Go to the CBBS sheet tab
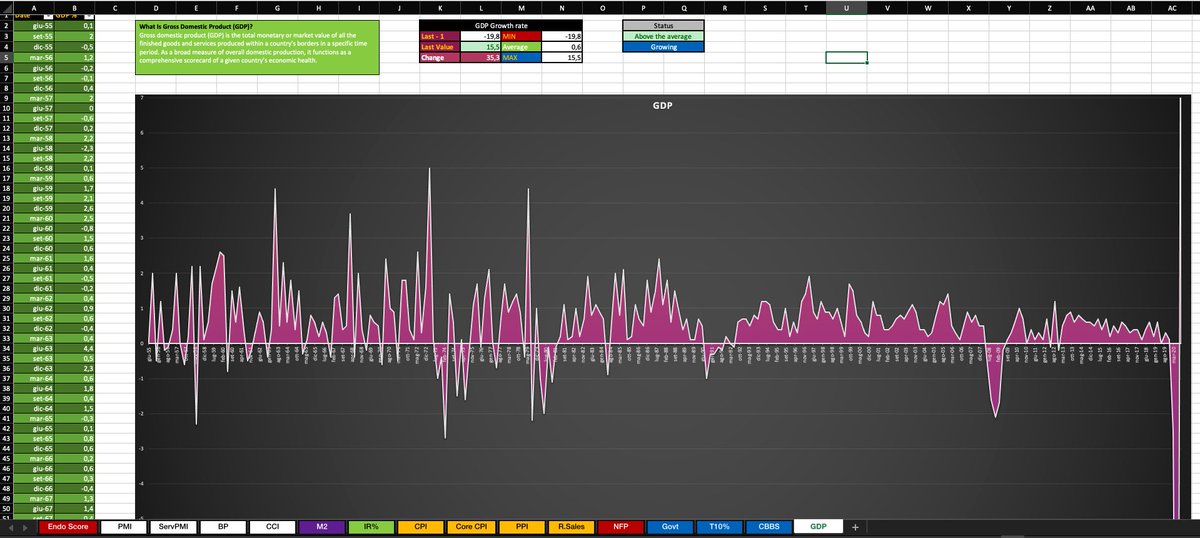1200x538 pixels. point(768,526)
